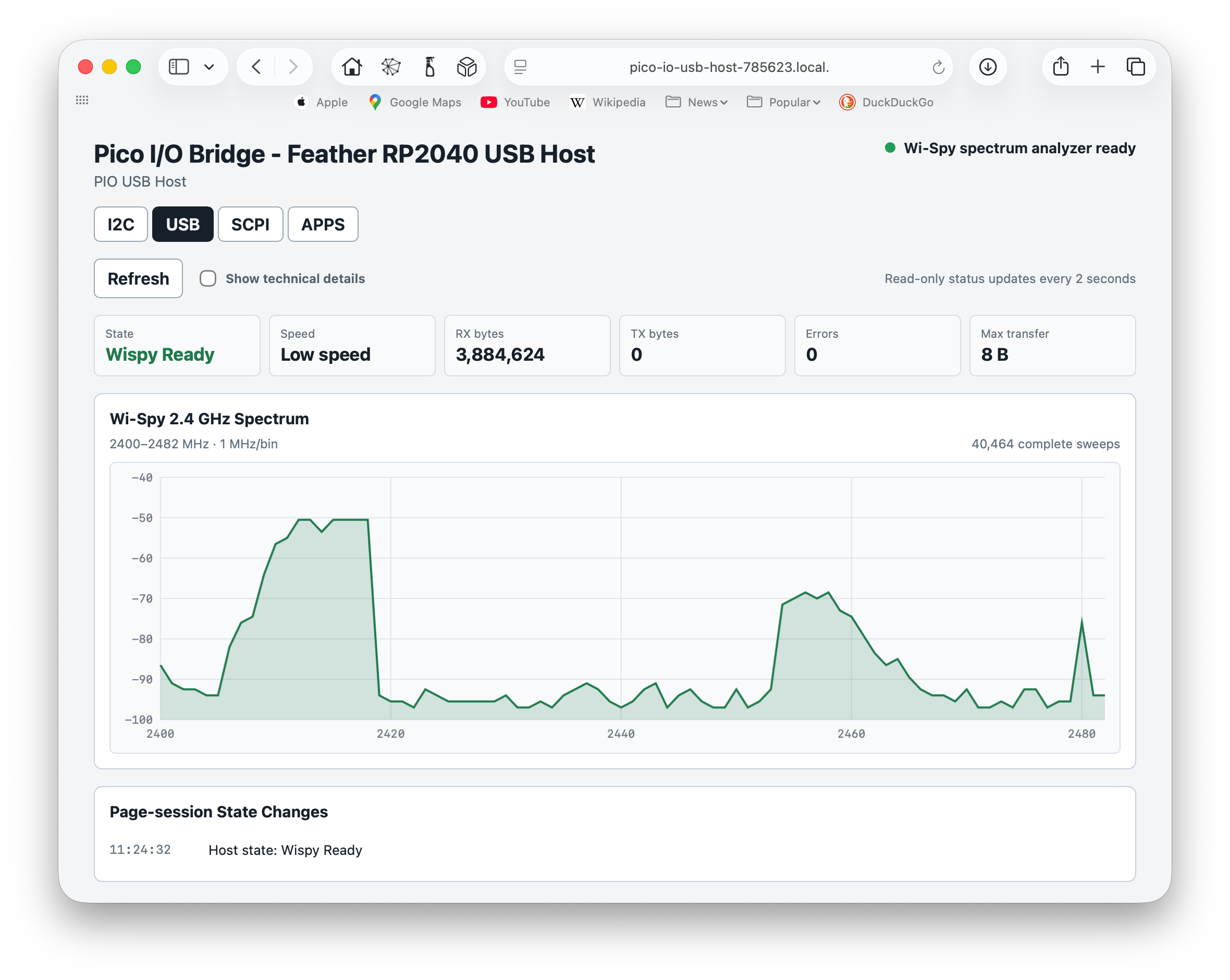Viewport: 1230px width, 980px height.
Task: Click the address bar URL field
Action: pyautogui.click(x=729, y=67)
